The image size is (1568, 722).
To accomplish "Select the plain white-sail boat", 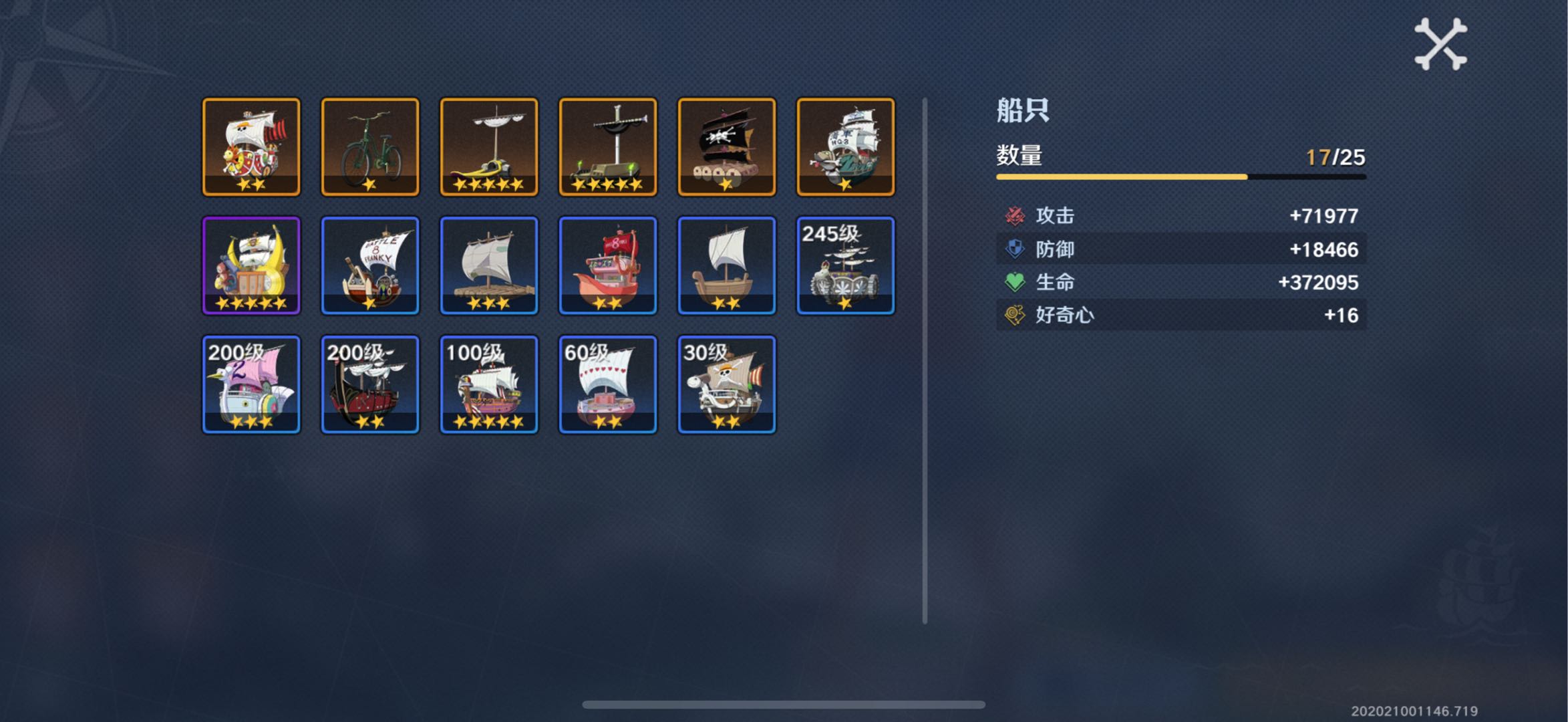I will (x=727, y=265).
